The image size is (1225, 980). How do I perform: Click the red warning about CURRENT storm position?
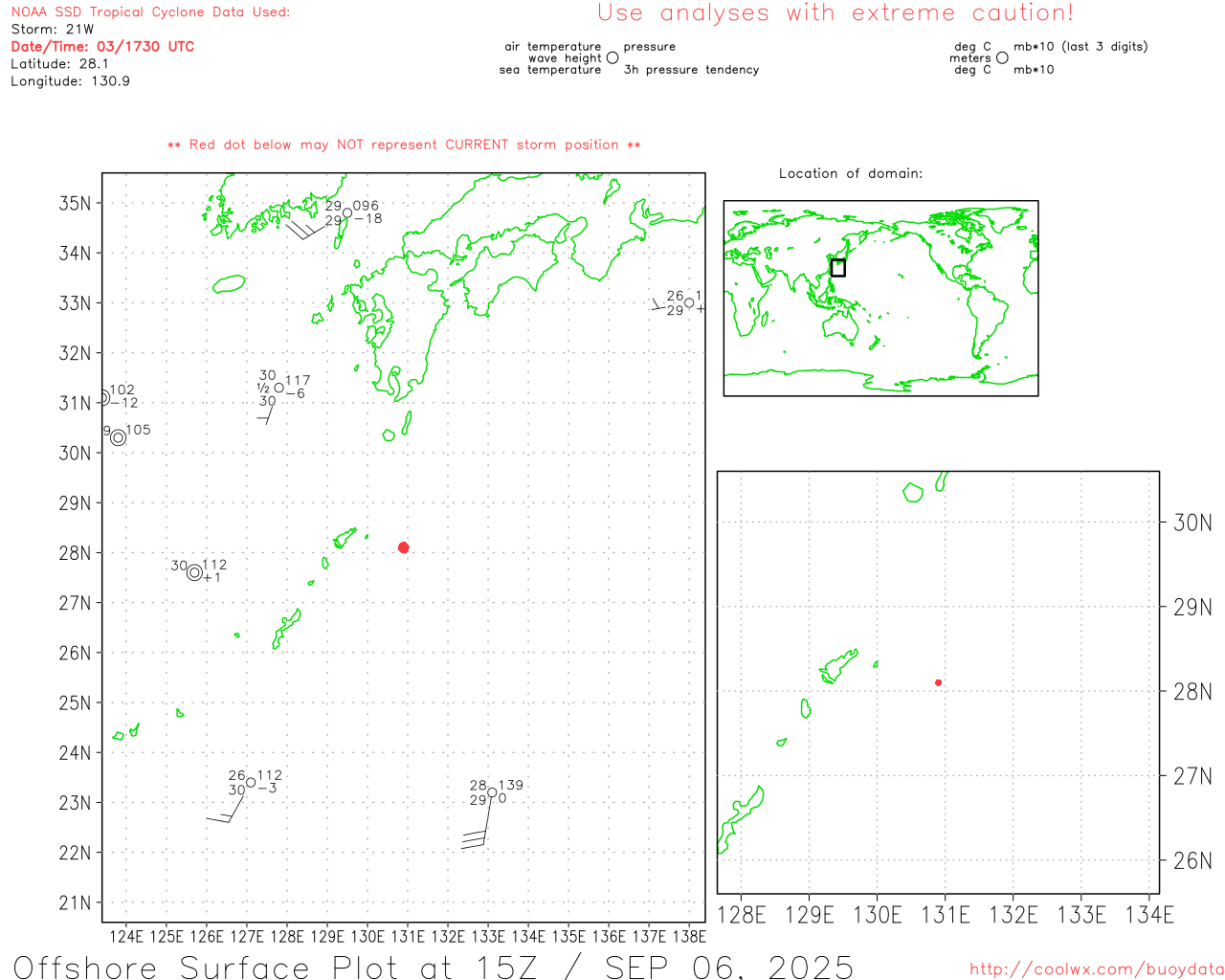(x=404, y=145)
